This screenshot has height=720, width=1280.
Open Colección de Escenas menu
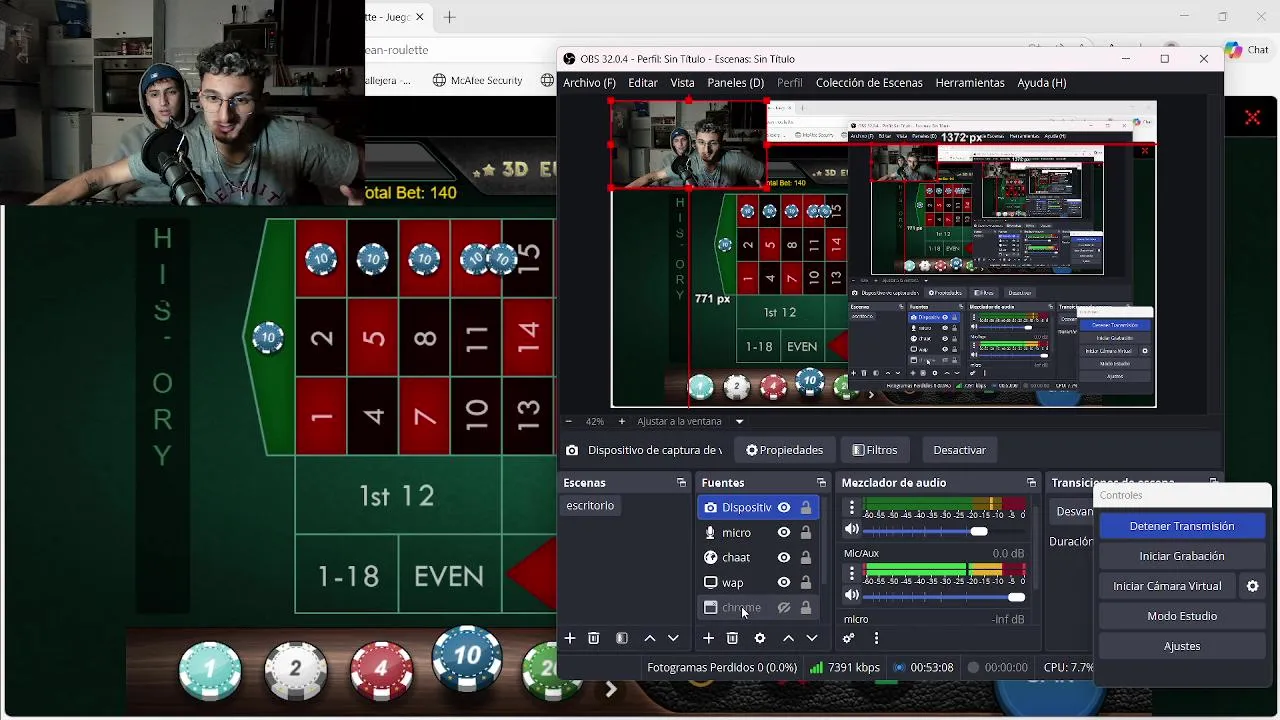[869, 83]
